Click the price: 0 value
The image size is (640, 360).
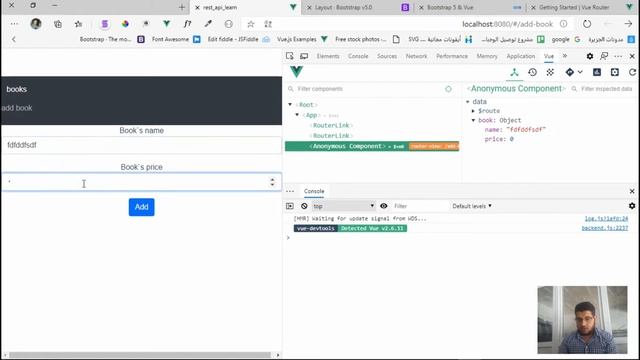pos(499,139)
